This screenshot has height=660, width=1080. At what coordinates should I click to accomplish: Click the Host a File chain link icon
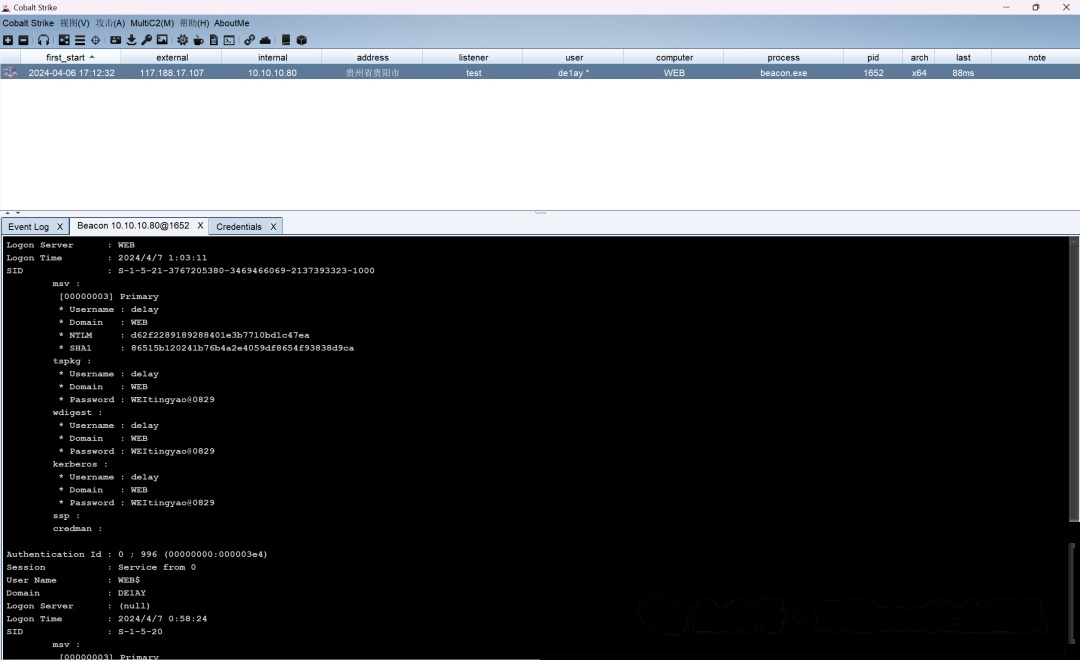[x=249, y=40]
